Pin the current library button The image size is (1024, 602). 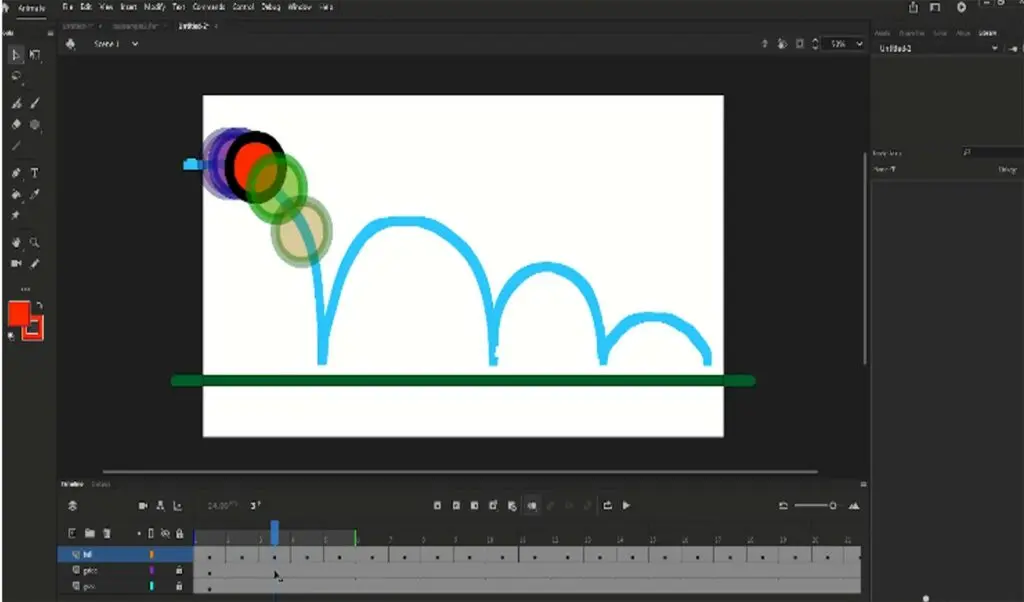pyautogui.click(x=1013, y=48)
